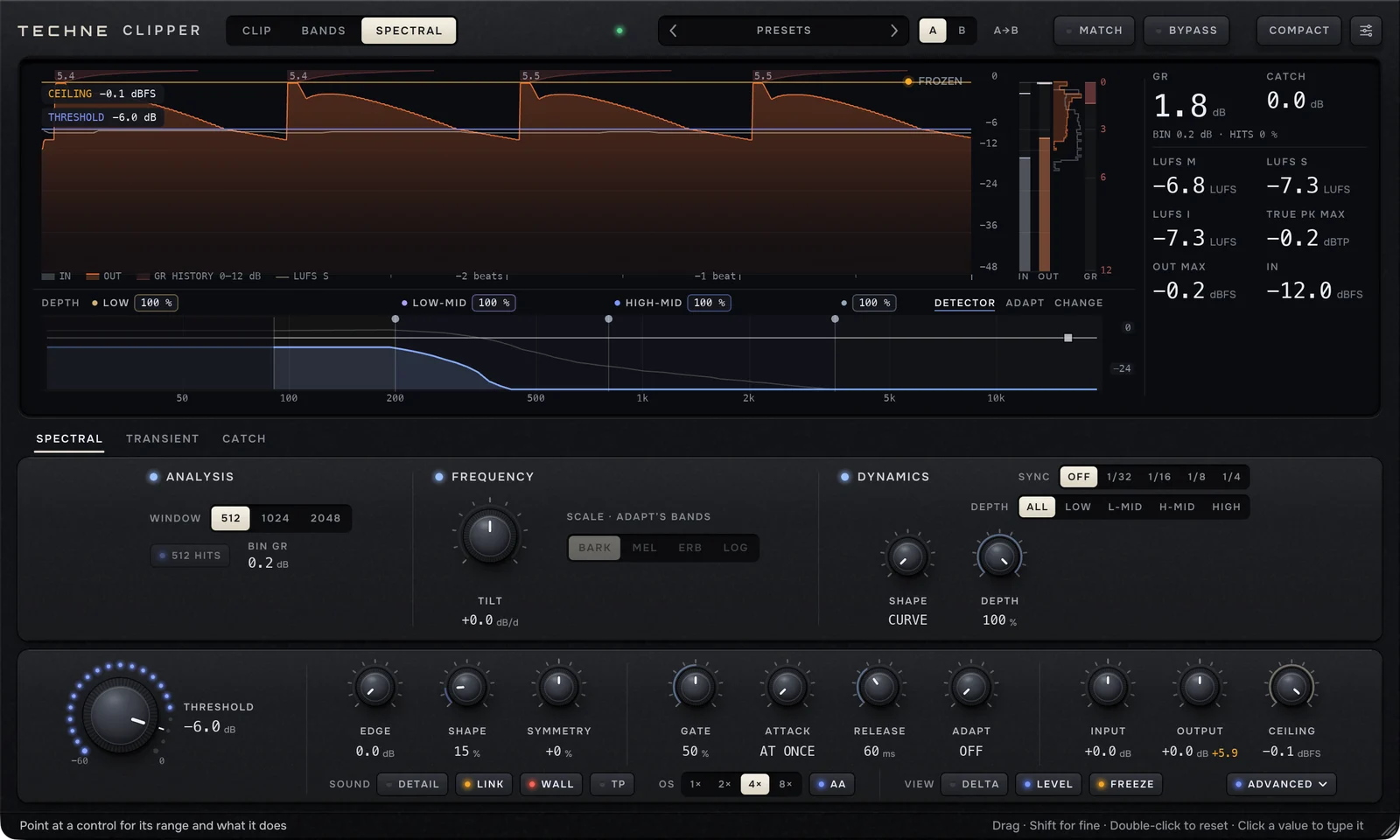
Task: Select the LOW-MID band split handle
Action: (395, 319)
